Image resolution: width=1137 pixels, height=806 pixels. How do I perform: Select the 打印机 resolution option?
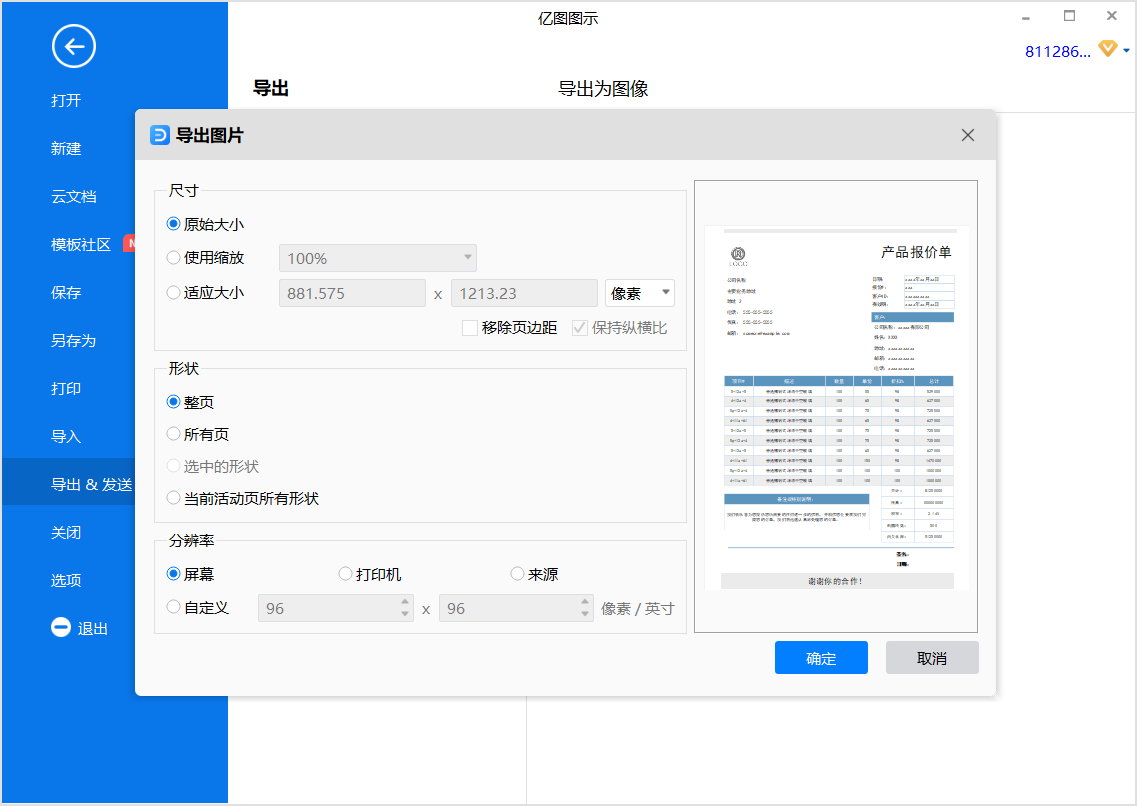[x=345, y=574]
